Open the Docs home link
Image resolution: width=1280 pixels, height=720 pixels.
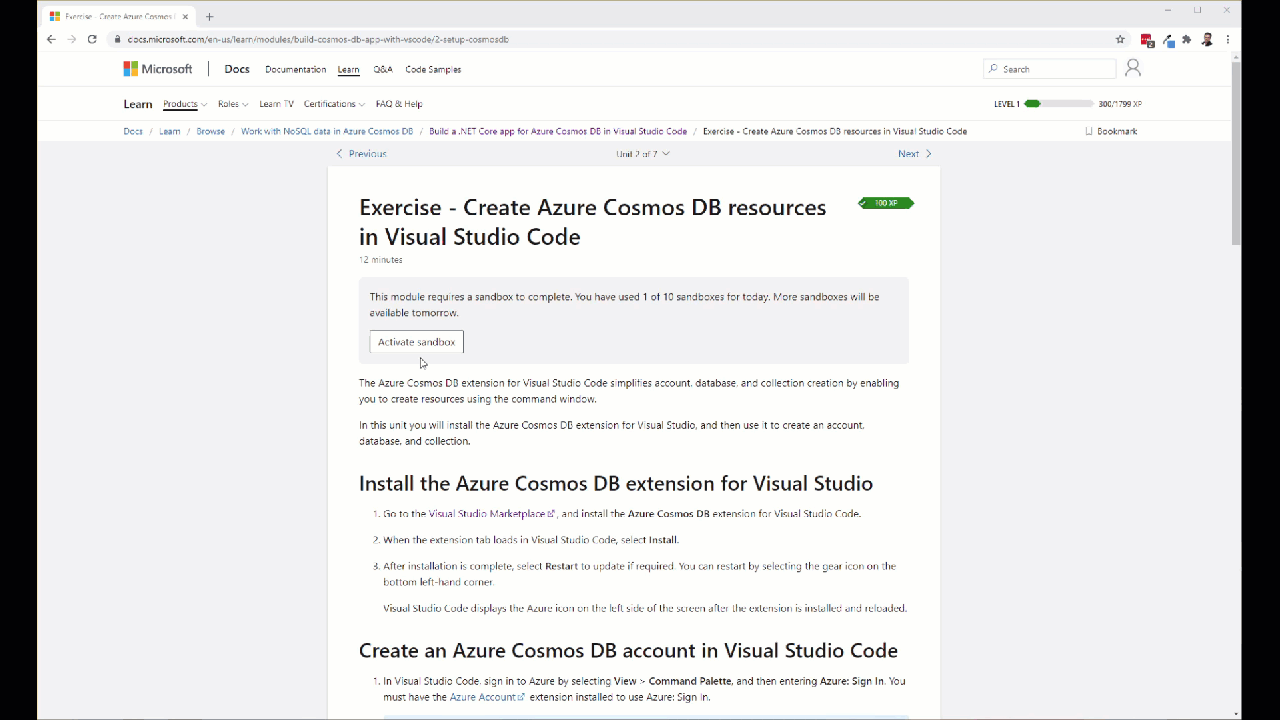click(x=237, y=69)
